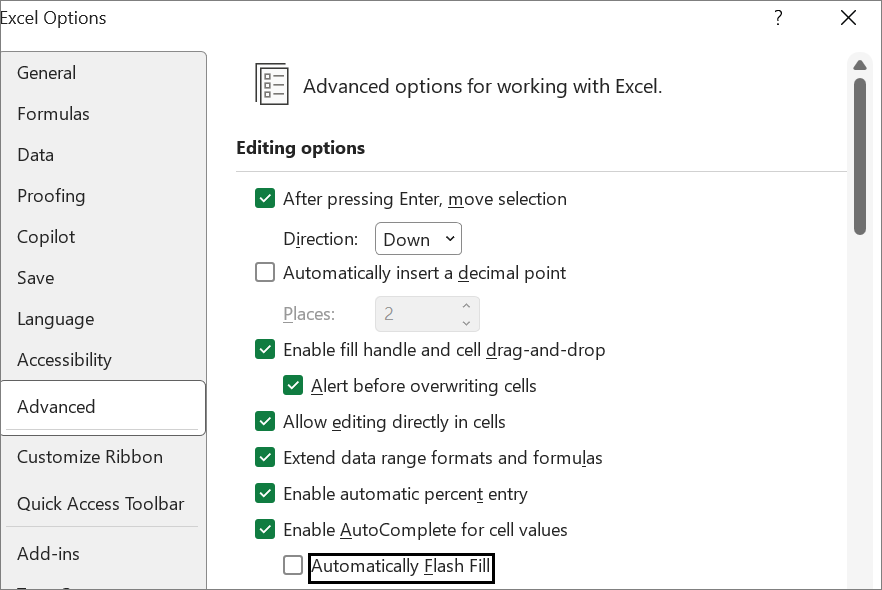Select the Advanced category

104,408
